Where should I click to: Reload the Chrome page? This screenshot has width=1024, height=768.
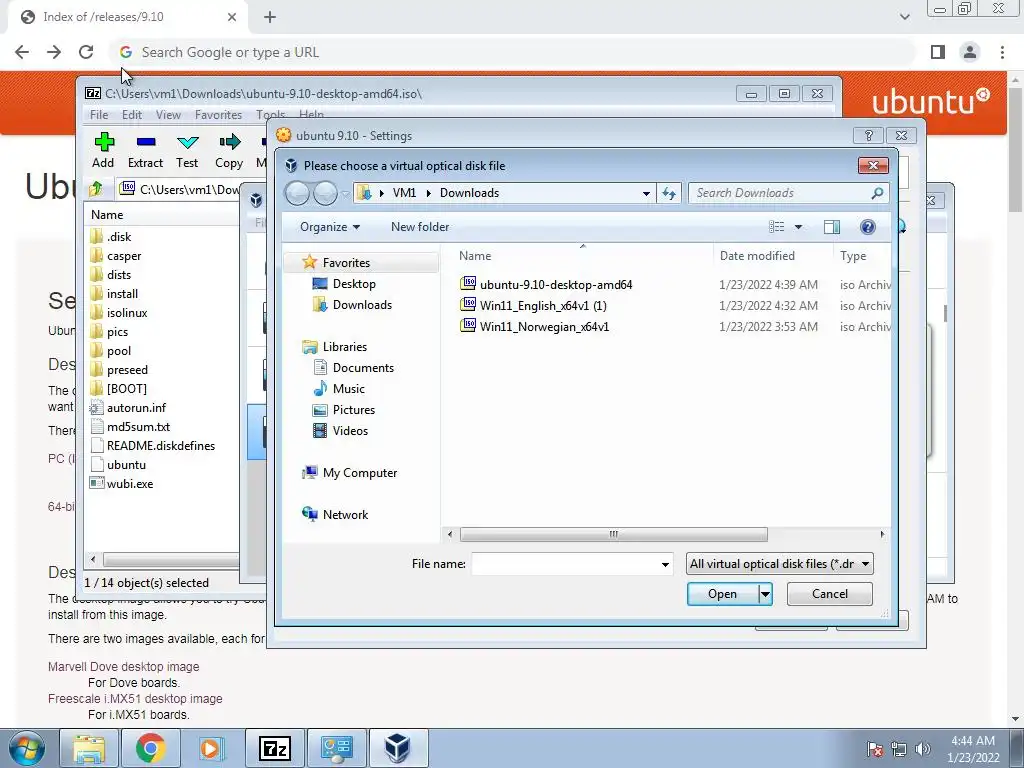tap(86, 52)
